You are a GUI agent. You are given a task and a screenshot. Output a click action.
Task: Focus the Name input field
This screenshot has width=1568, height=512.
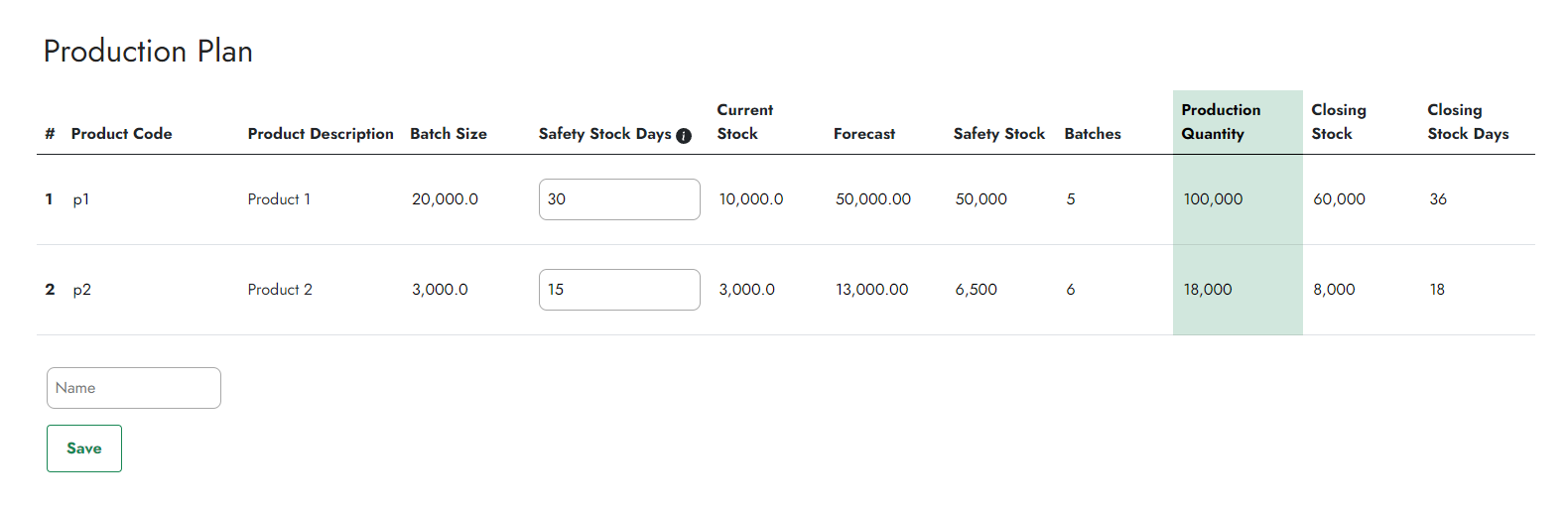134,388
